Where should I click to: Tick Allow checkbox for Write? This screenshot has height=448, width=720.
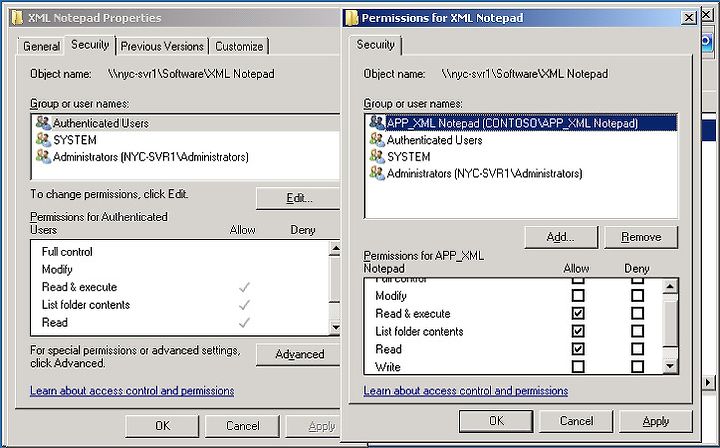click(578, 366)
